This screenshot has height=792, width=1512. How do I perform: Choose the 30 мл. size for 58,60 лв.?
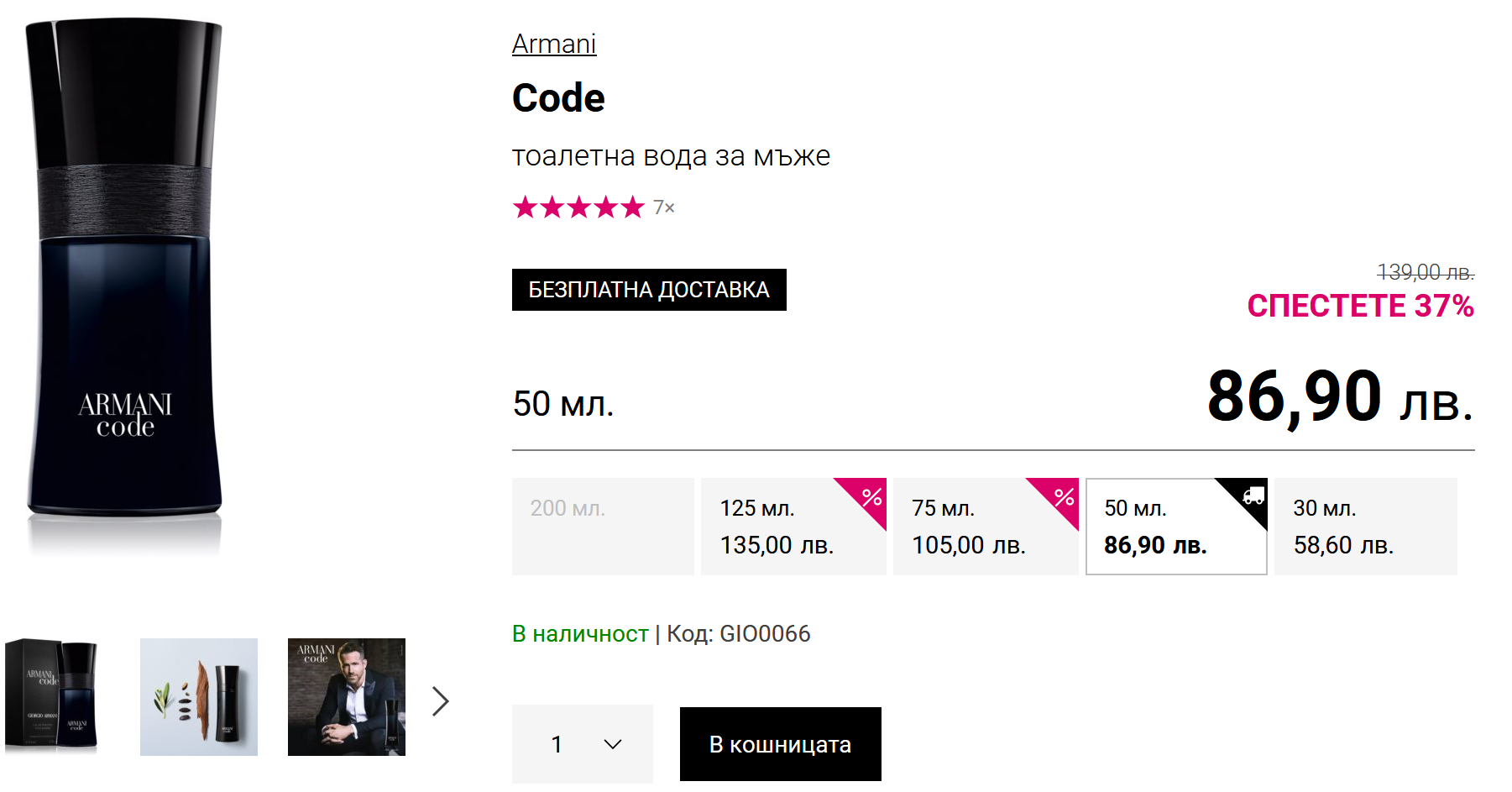coord(1365,527)
